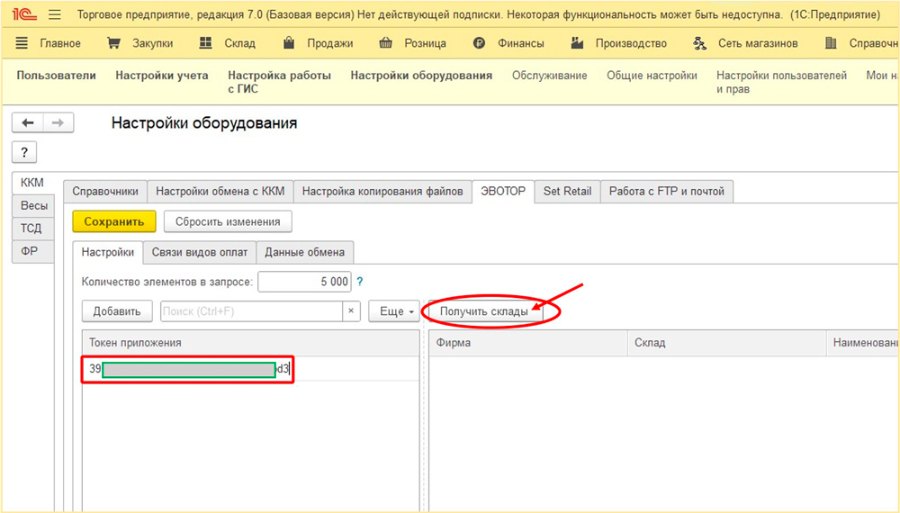Open the Связи видов оплат tab
This screenshot has width=900, height=513.
click(200, 252)
